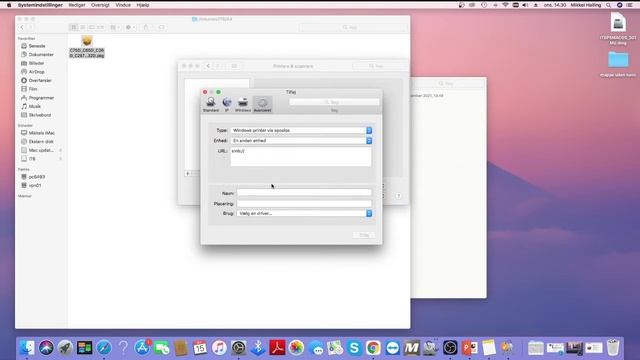Image resolution: width=640 pixels, height=360 pixels.
Task: Click the plus button under printer list
Action: click(188, 173)
